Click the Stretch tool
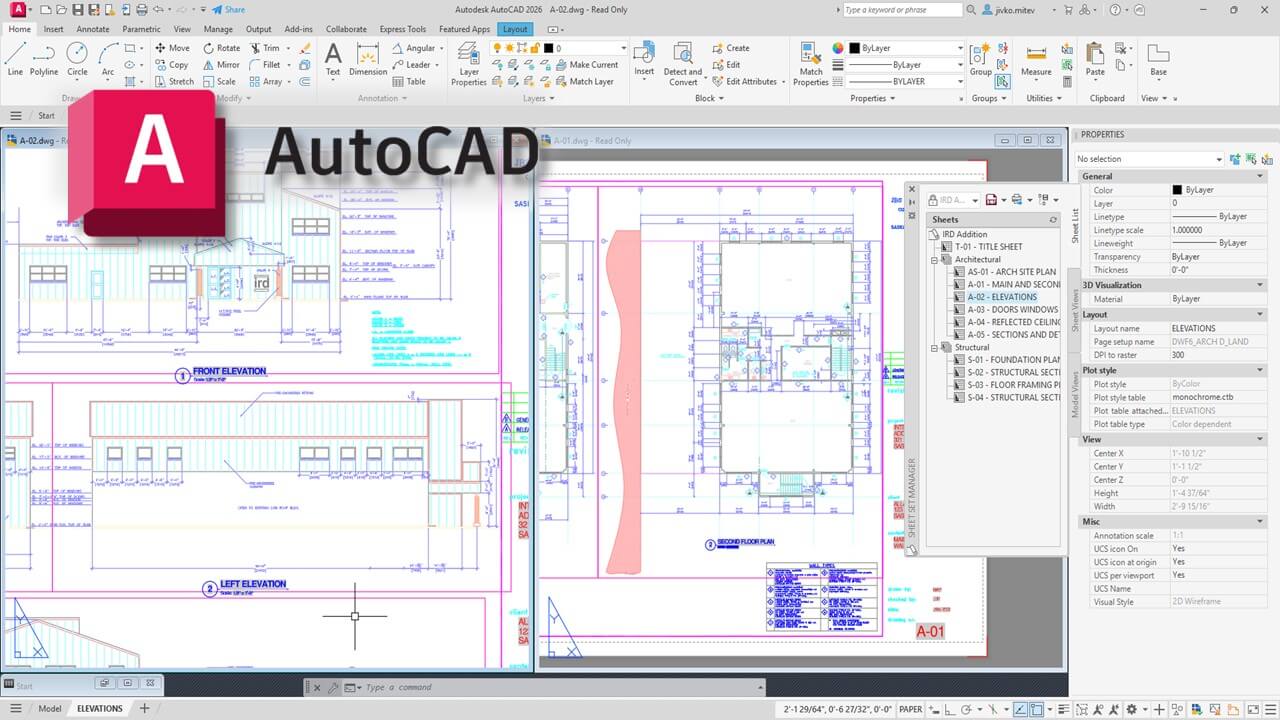 (x=173, y=82)
